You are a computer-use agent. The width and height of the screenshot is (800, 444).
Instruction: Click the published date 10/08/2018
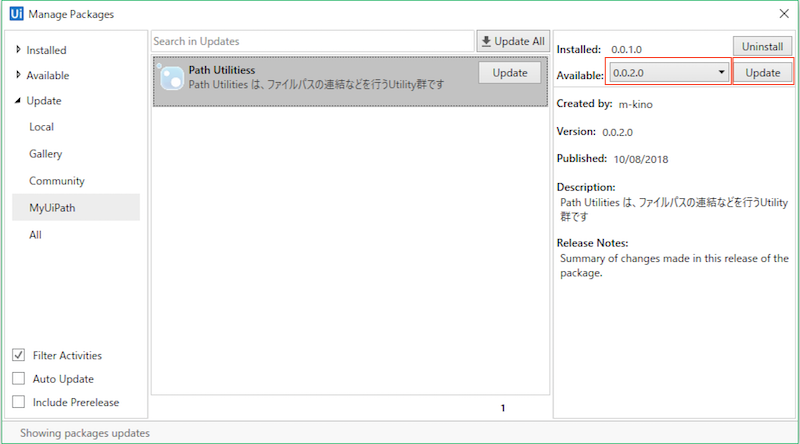coord(641,159)
